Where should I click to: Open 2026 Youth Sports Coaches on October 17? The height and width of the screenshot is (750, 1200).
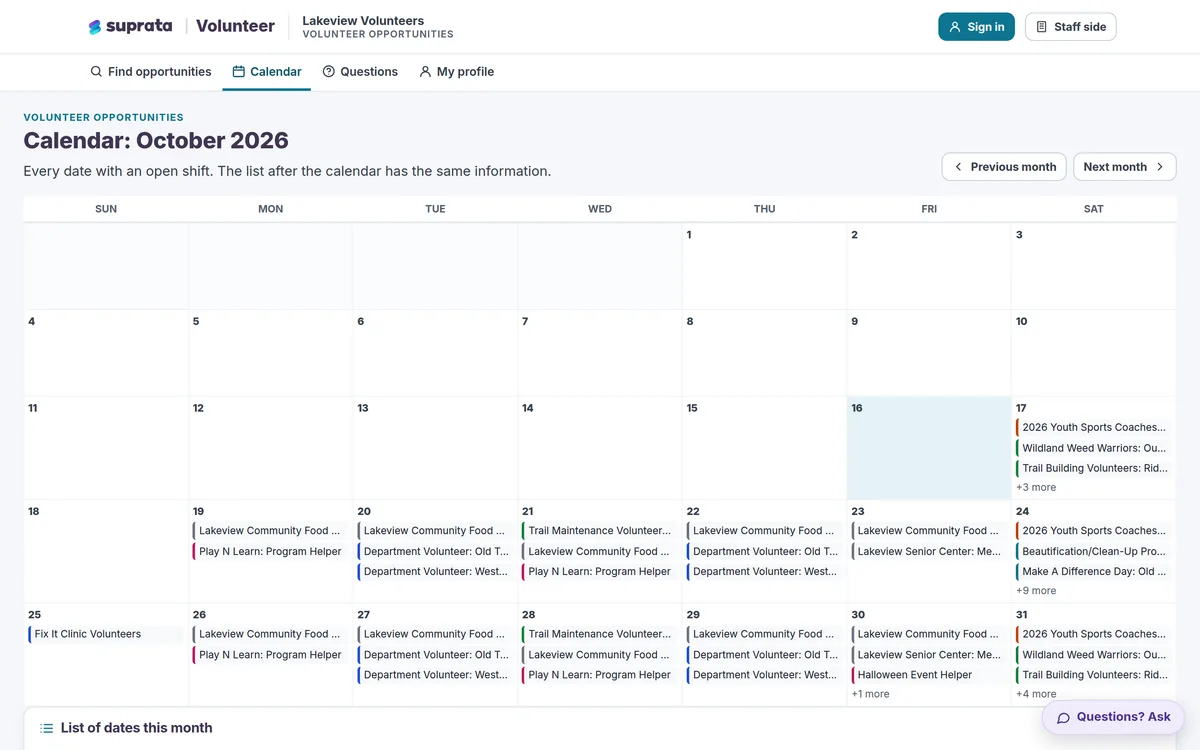click(1094, 427)
